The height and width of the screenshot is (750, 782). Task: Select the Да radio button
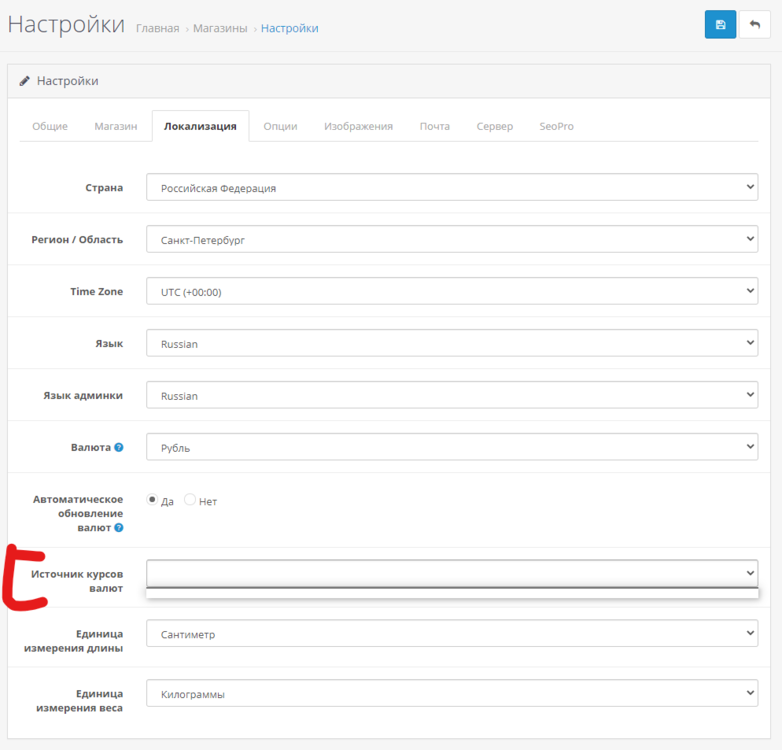153,500
